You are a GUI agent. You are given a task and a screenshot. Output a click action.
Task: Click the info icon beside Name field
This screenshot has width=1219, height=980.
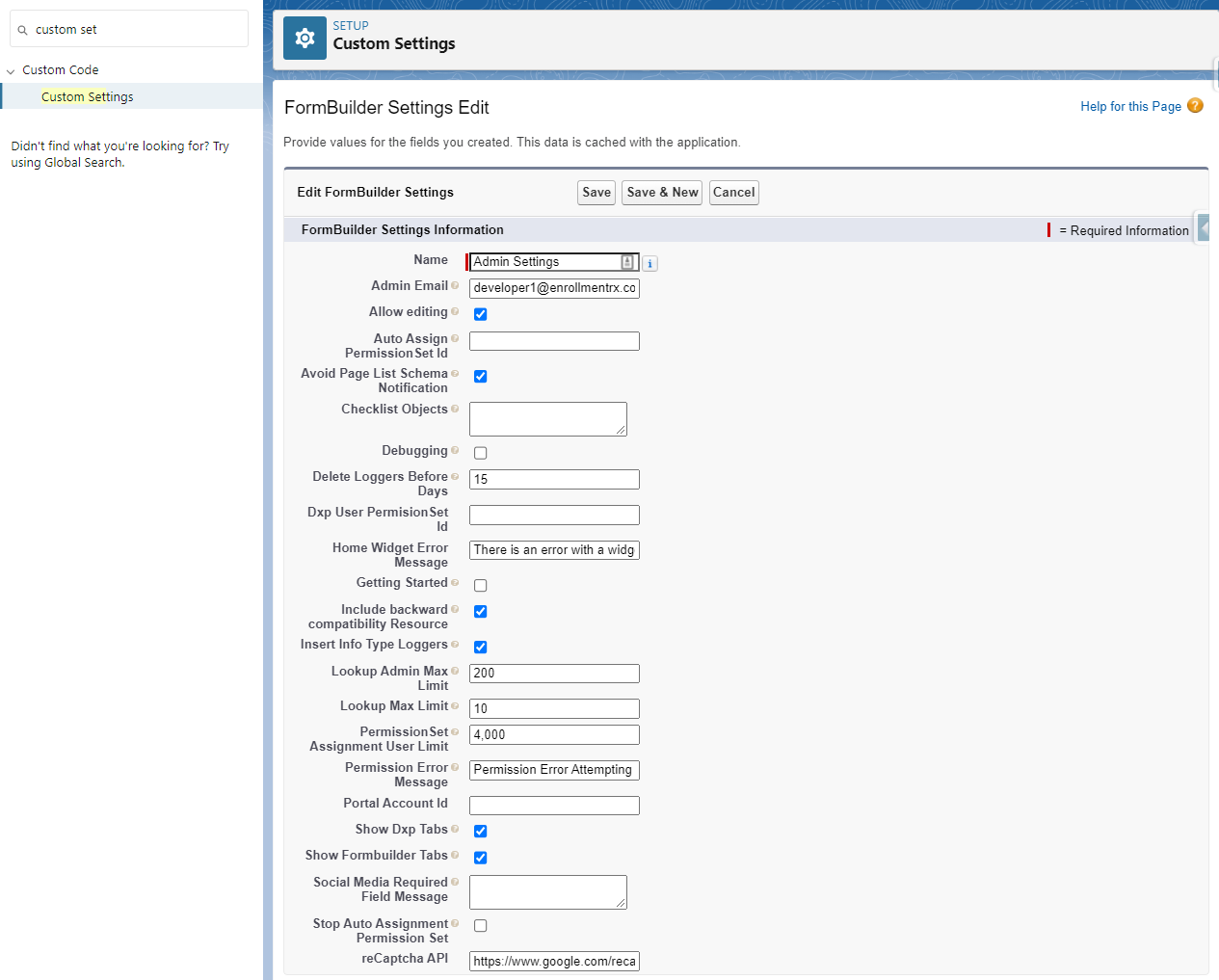(x=650, y=263)
